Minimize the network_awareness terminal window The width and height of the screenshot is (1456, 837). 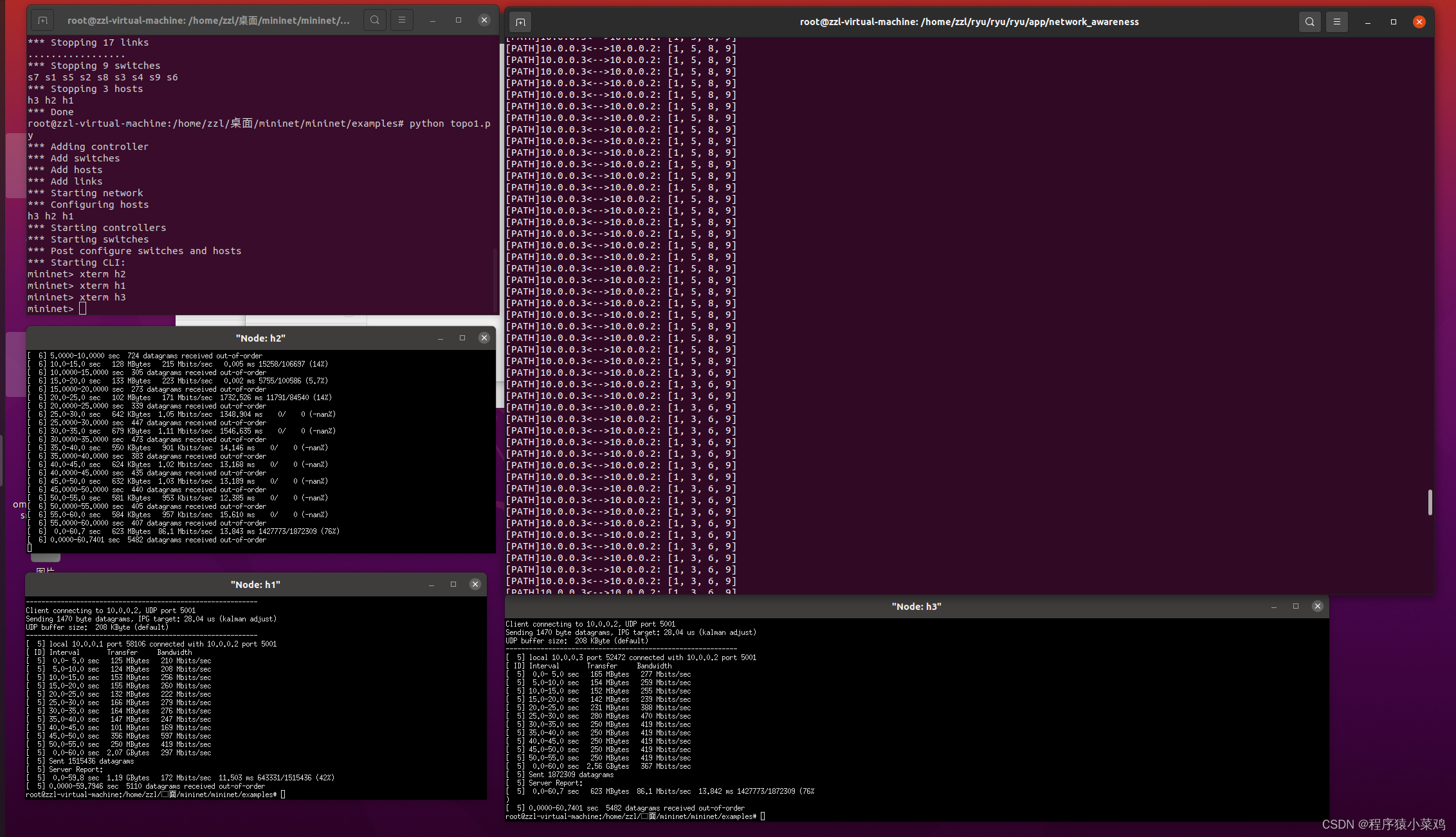click(x=1368, y=22)
